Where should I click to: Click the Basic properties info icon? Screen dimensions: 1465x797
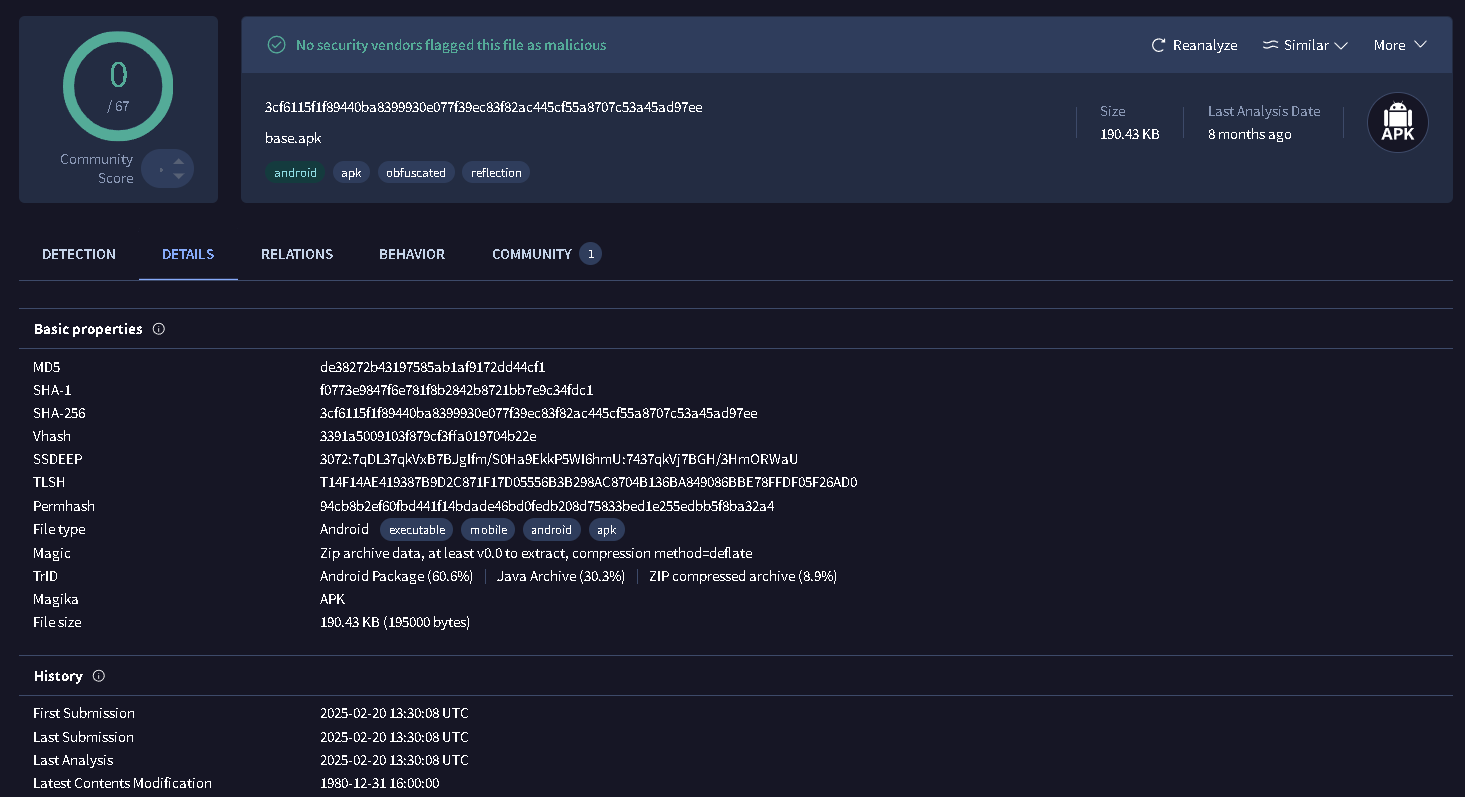point(158,329)
